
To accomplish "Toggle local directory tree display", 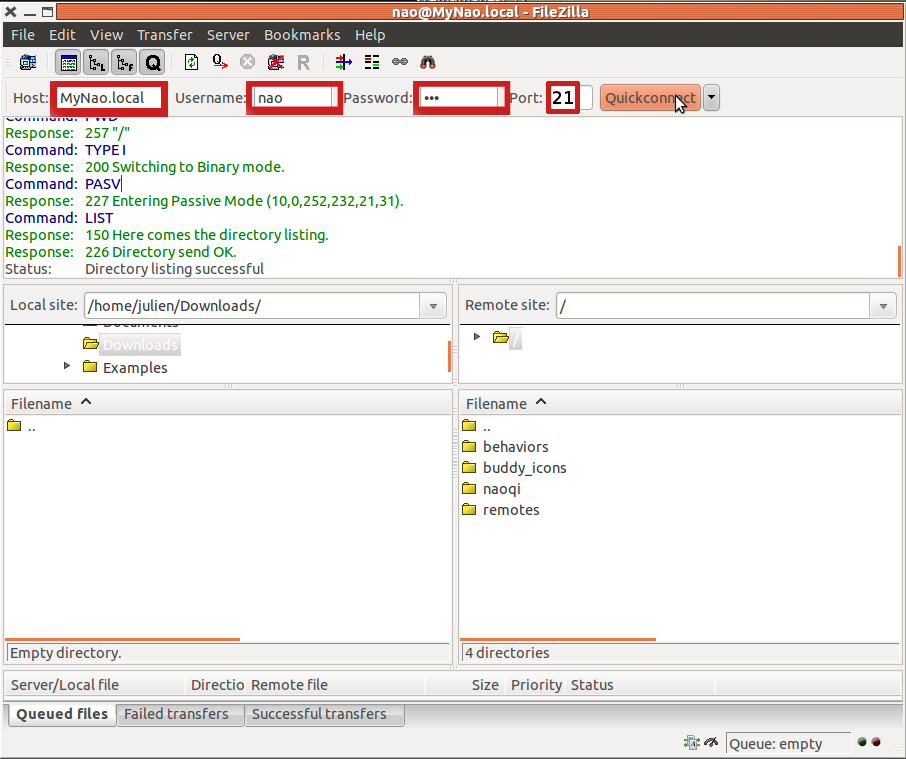I will [97, 62].
